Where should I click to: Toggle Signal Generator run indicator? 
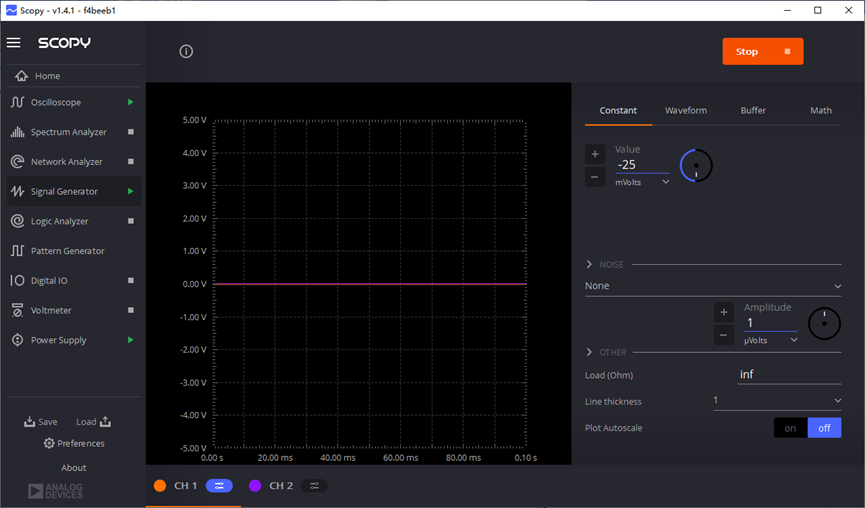tap(131, 191)
